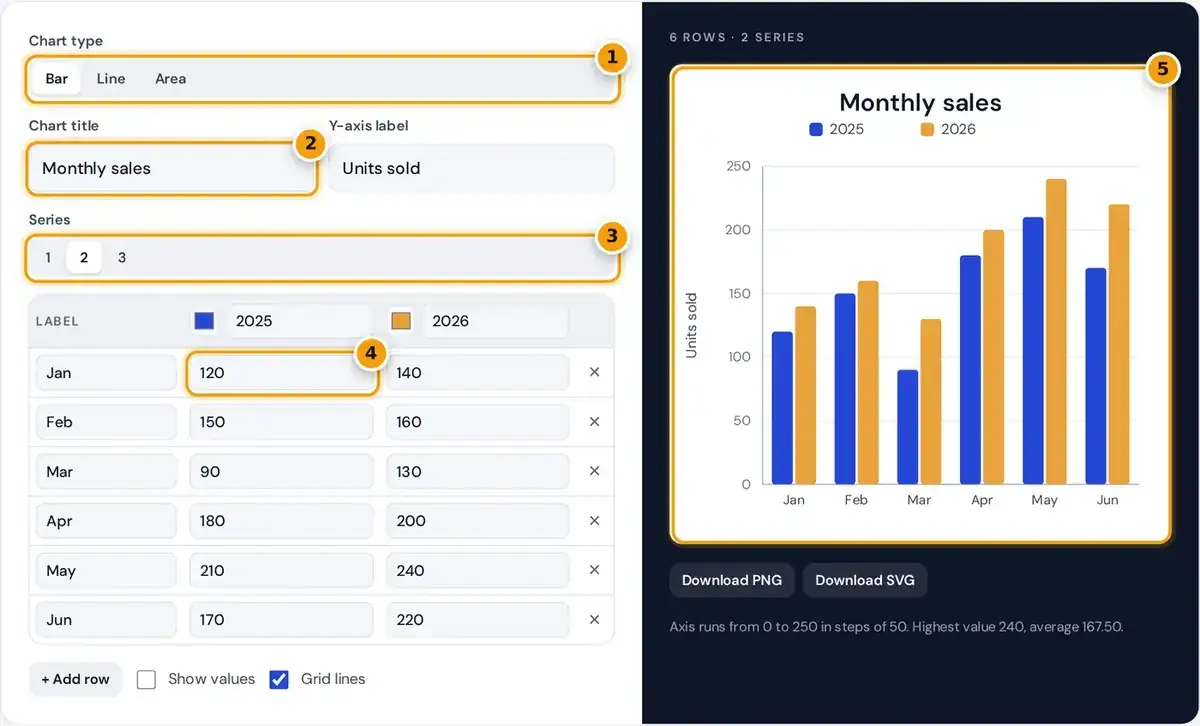Image resolution: width=1200 pixels, height=726 pixels.
Task: Click the May 2026 bar in the chart
Action: pyautogui.click(x=1056, y=332)
